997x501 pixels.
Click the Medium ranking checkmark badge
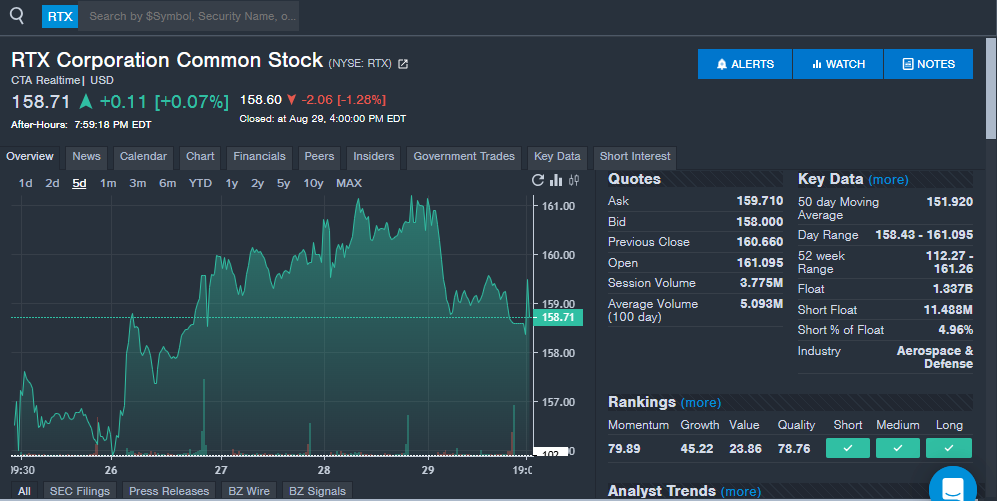tap(898, 448)
